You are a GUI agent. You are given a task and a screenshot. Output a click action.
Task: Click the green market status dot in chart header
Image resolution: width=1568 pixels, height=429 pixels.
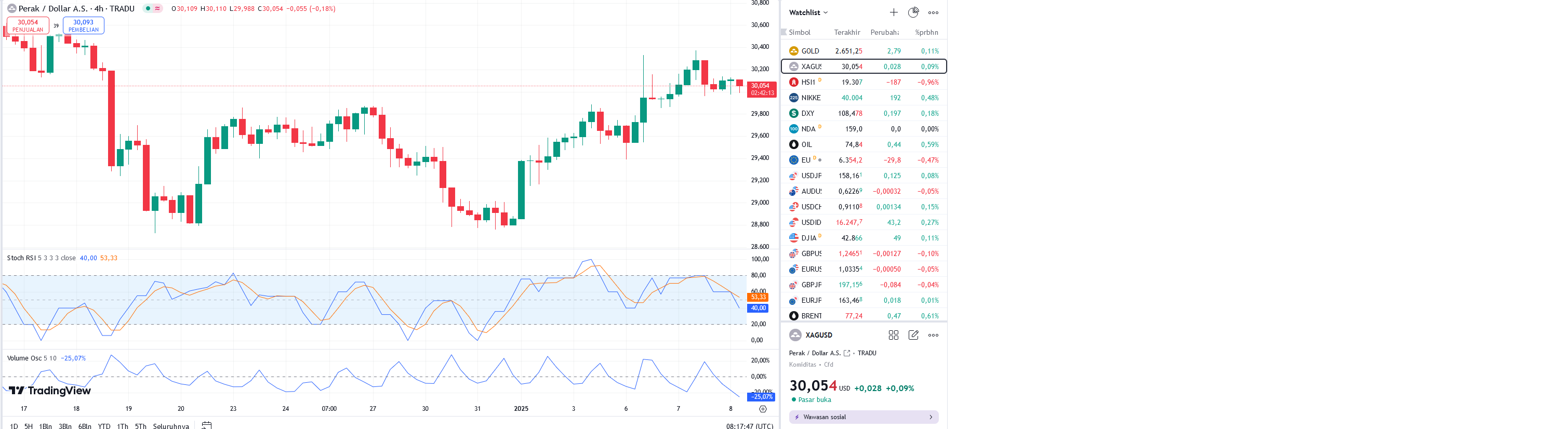click(x=148, y=8)
